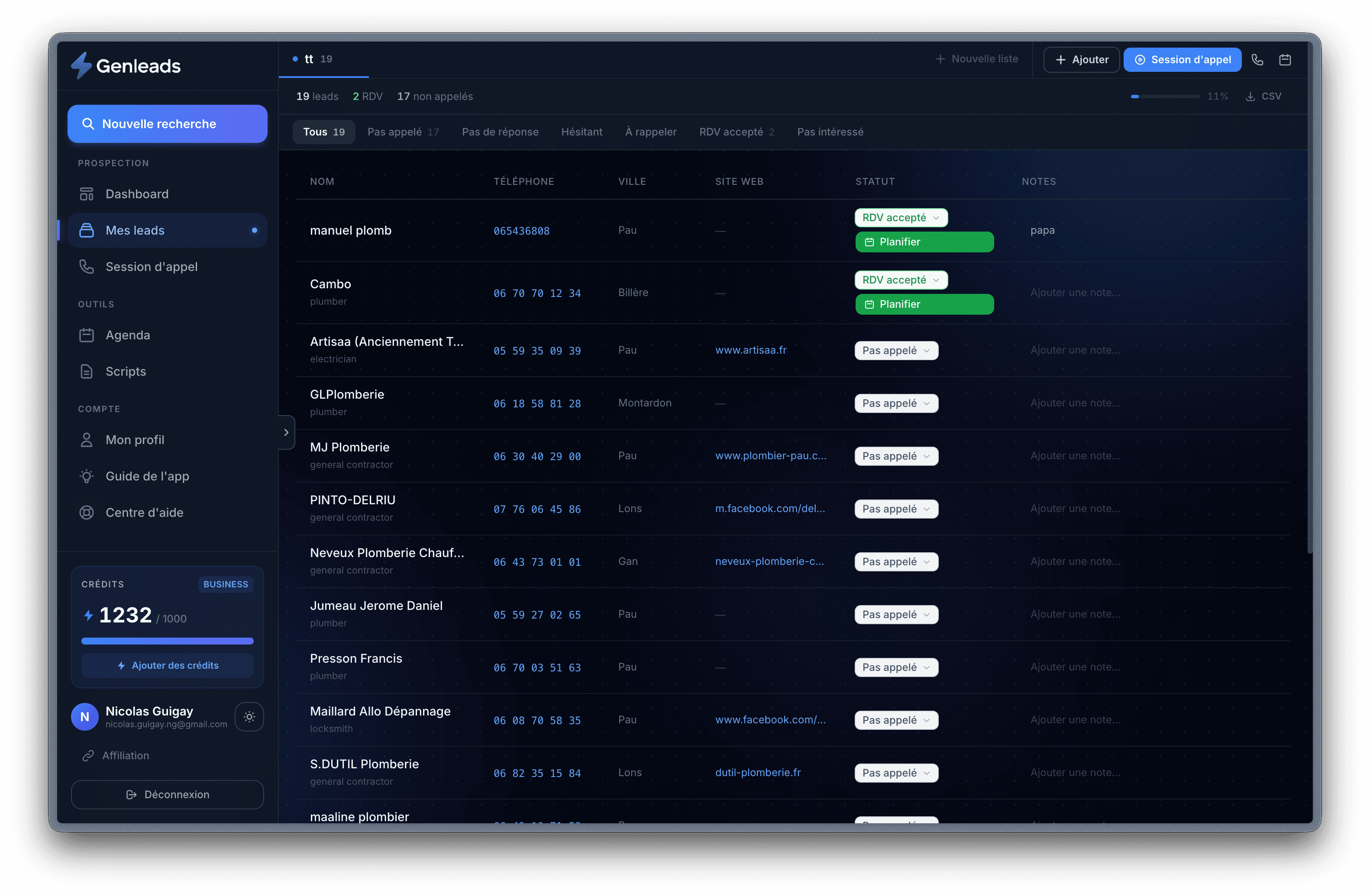Click the Genleads lightning logo
The height and width of the screenshot is (896, 1370).
[81, 66]
